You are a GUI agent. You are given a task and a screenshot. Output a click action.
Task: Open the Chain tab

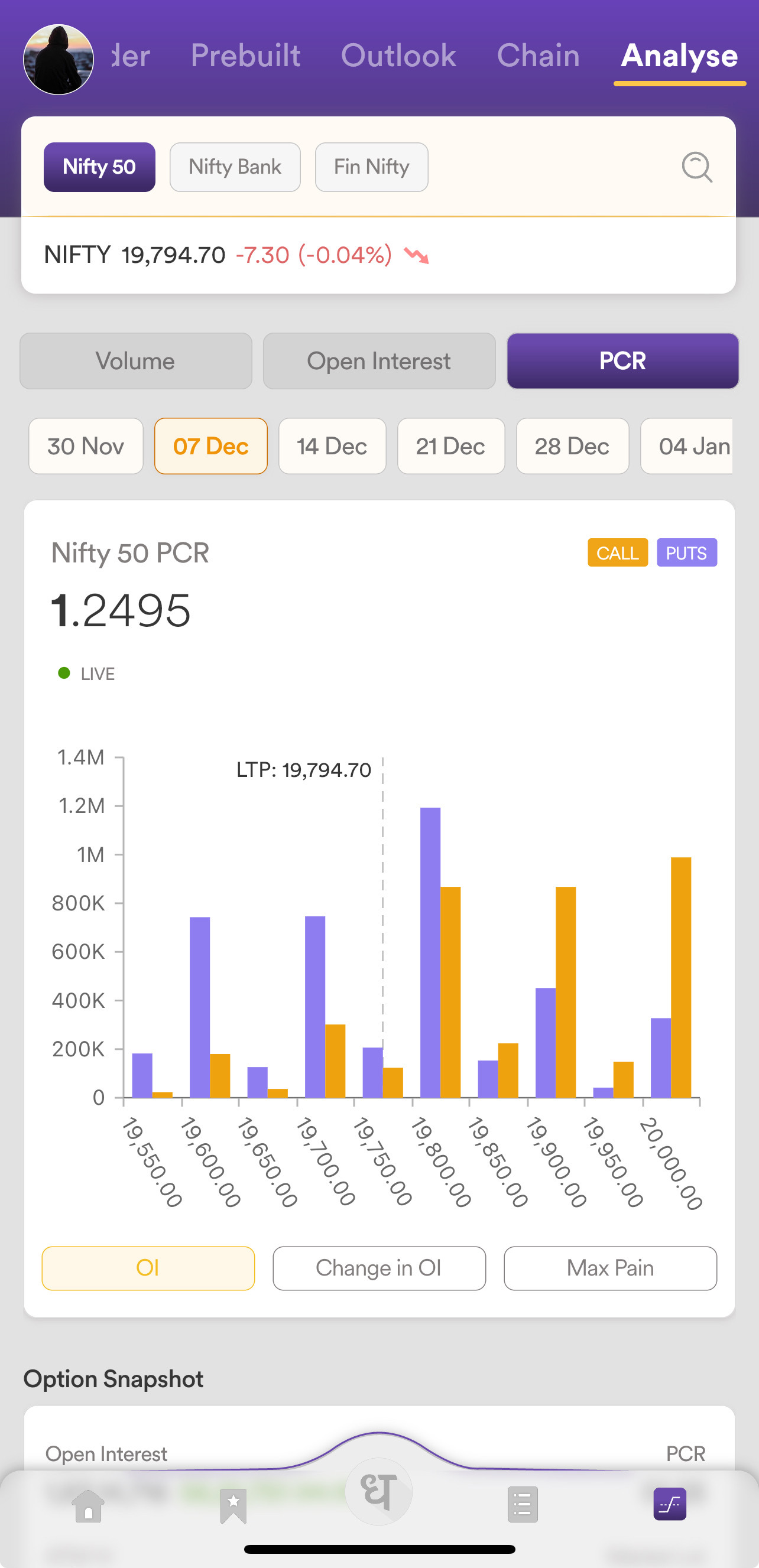(x=539, y=56)
